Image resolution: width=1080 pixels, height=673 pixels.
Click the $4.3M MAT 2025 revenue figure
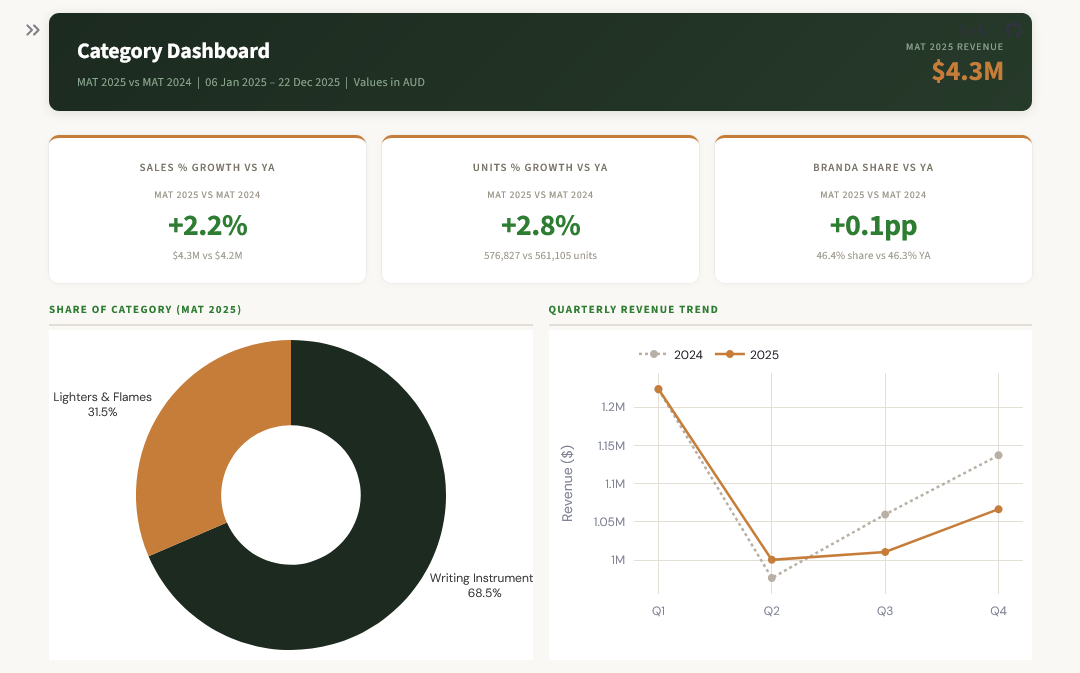[x=966, y=71]
